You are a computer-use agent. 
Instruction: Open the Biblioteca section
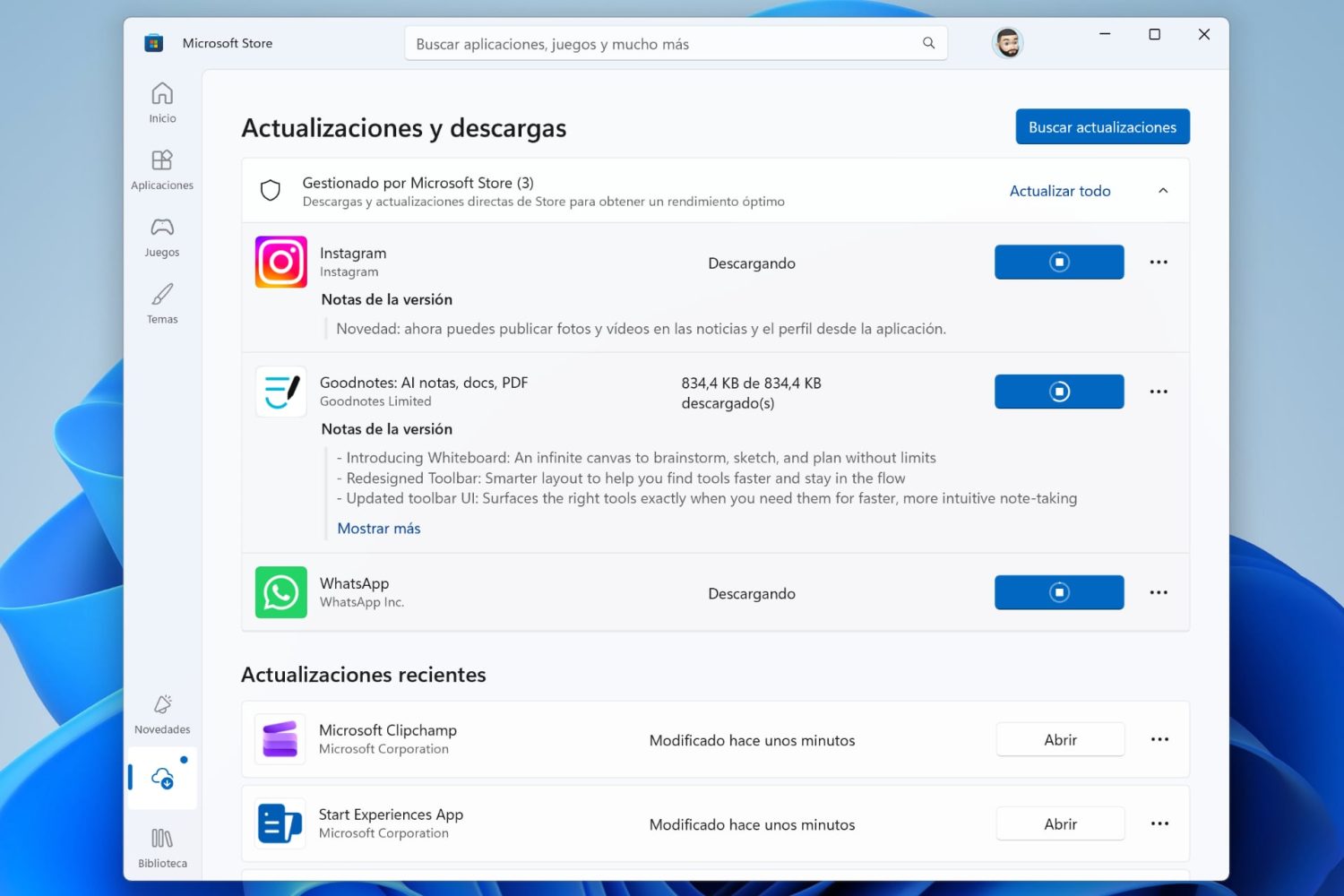pos(161,847)
